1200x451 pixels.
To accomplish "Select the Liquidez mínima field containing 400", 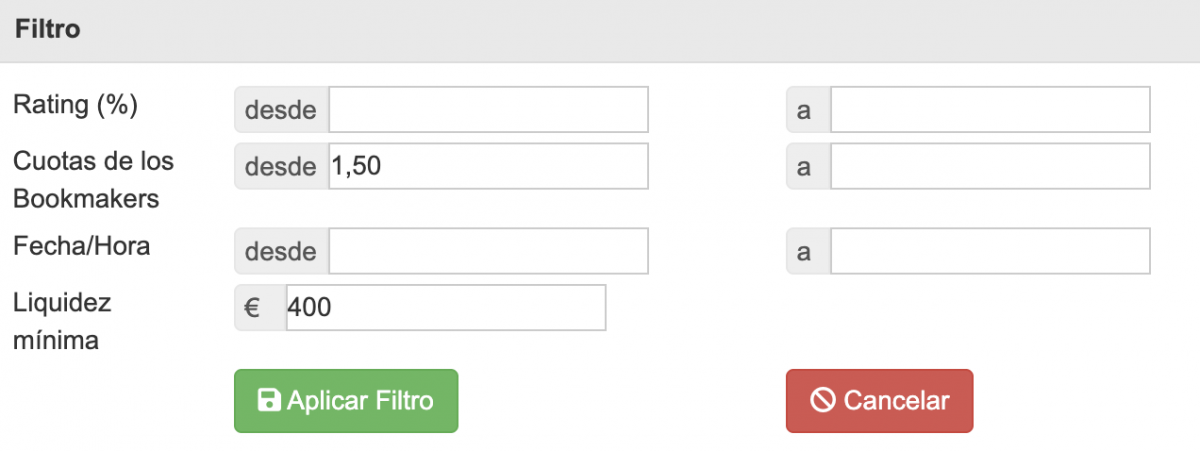I will [x=445, y=308].
